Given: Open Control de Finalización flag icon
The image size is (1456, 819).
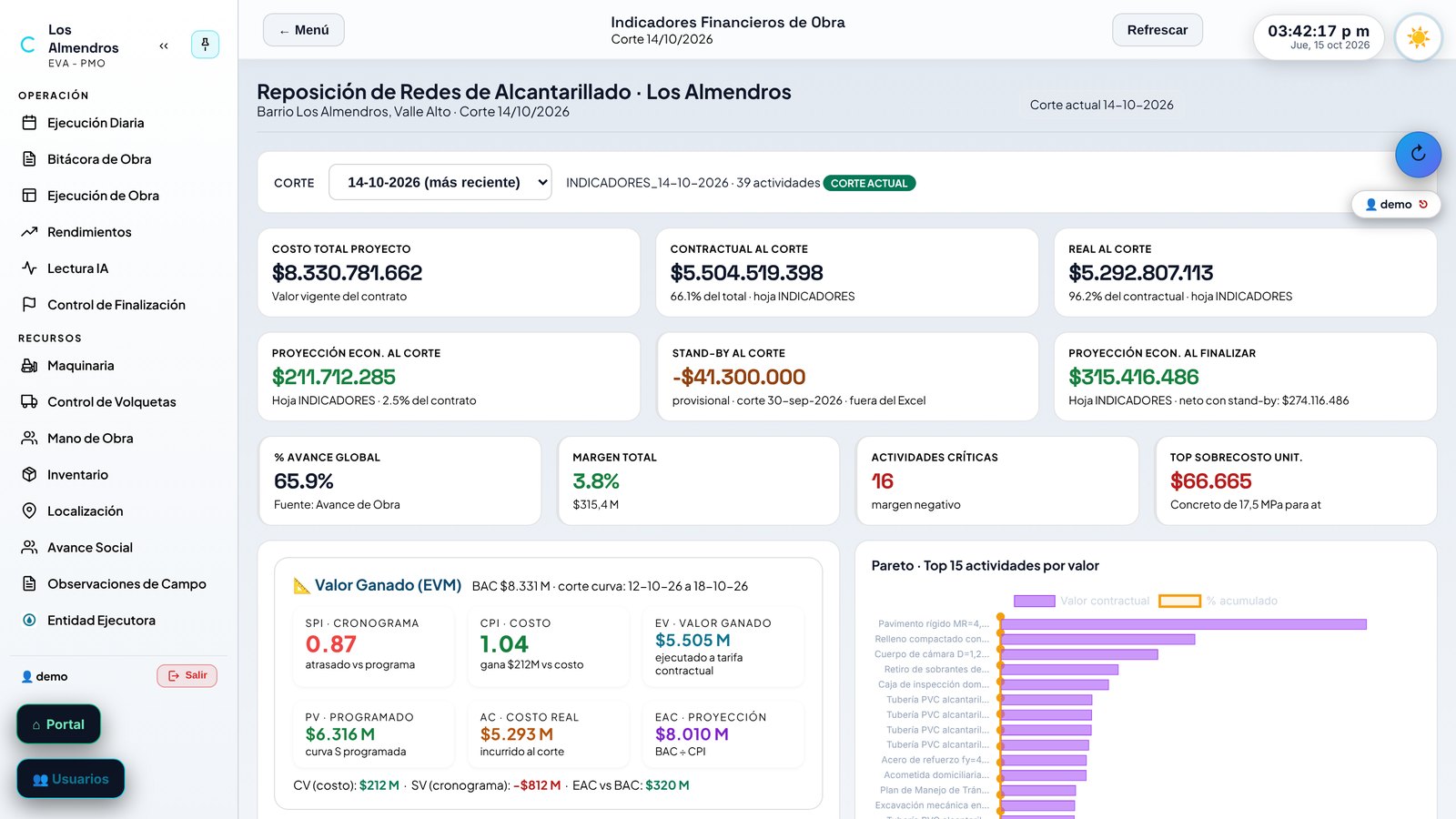Looking at the screenshot, I should click(29, 305).
